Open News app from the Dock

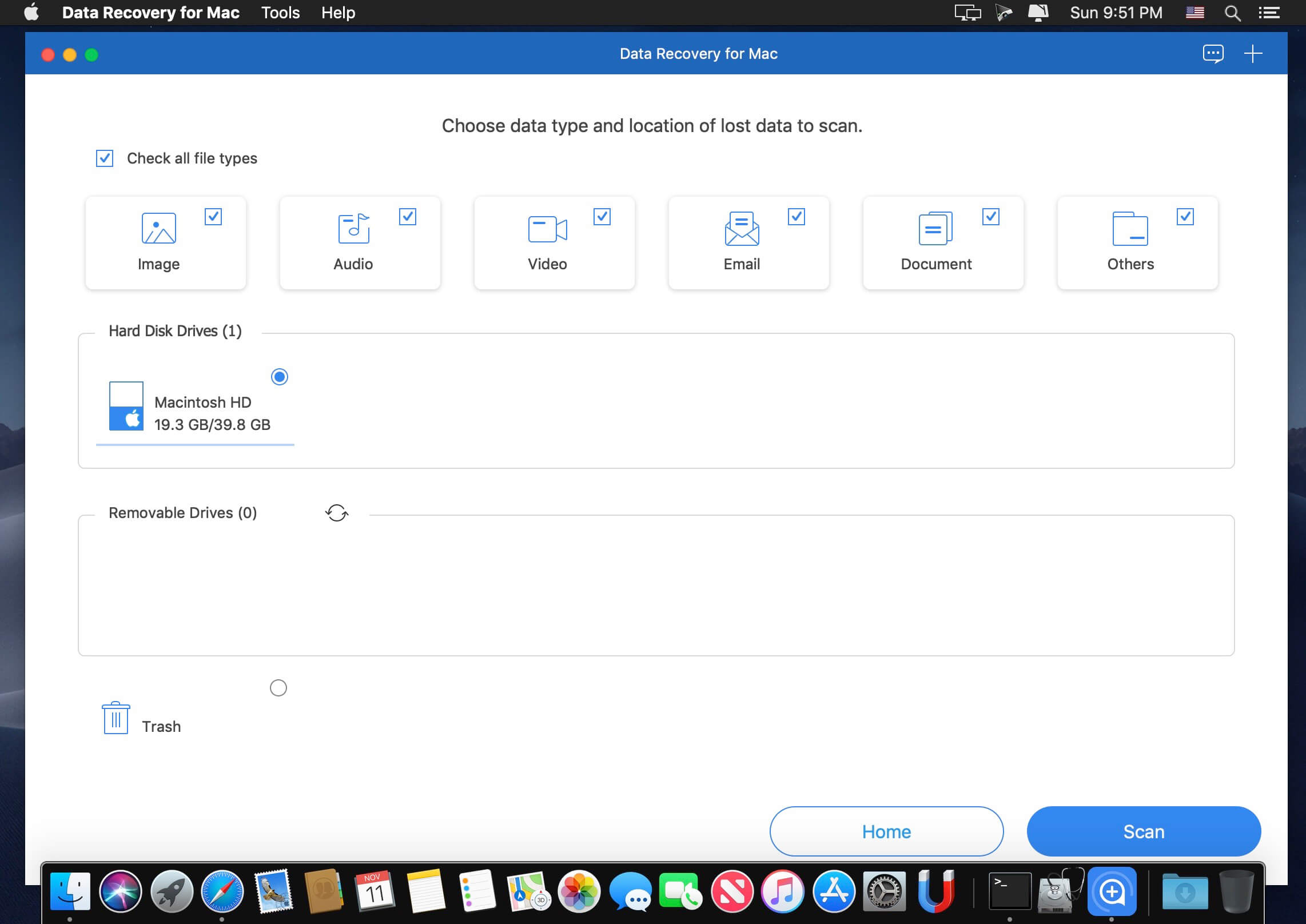pos(732,891)
